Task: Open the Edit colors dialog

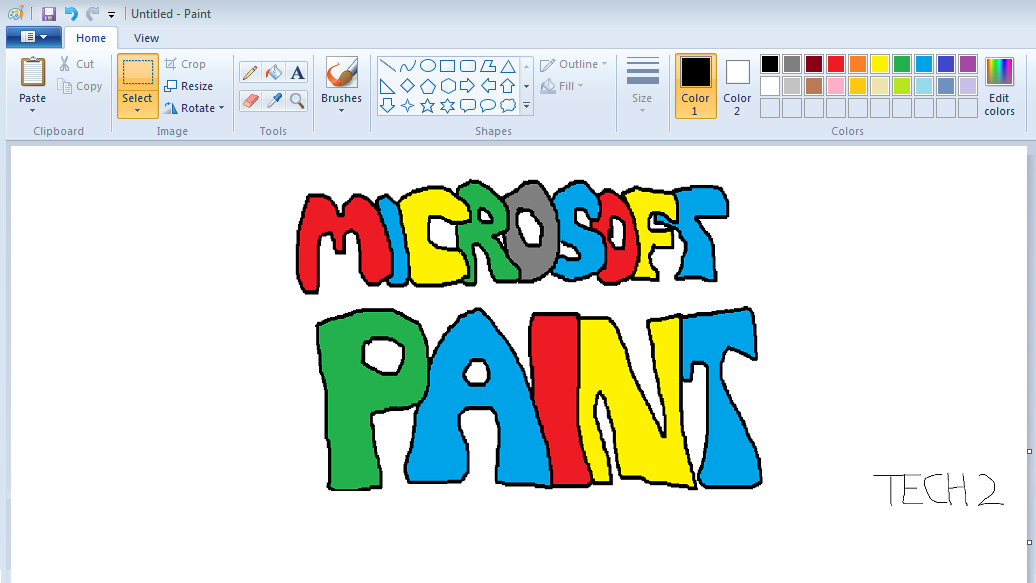Action: click(999, 87)
